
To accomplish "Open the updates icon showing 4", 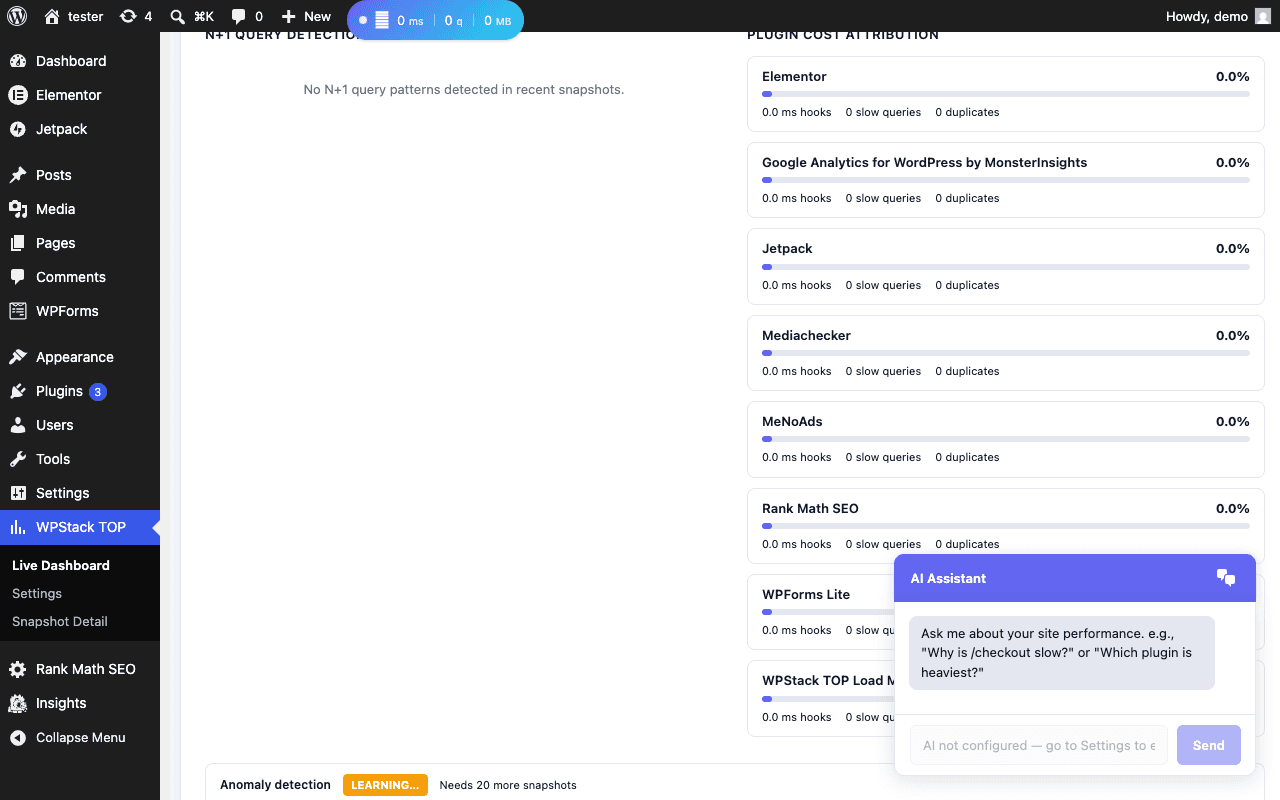I will tap(128, 16).
